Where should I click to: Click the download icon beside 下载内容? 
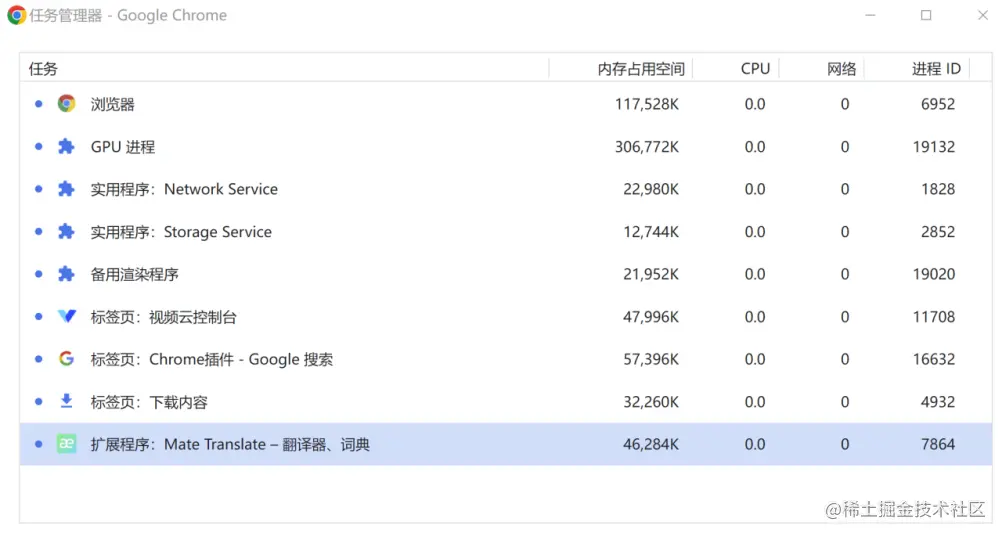pyautogui.click(x=66, y=402)
